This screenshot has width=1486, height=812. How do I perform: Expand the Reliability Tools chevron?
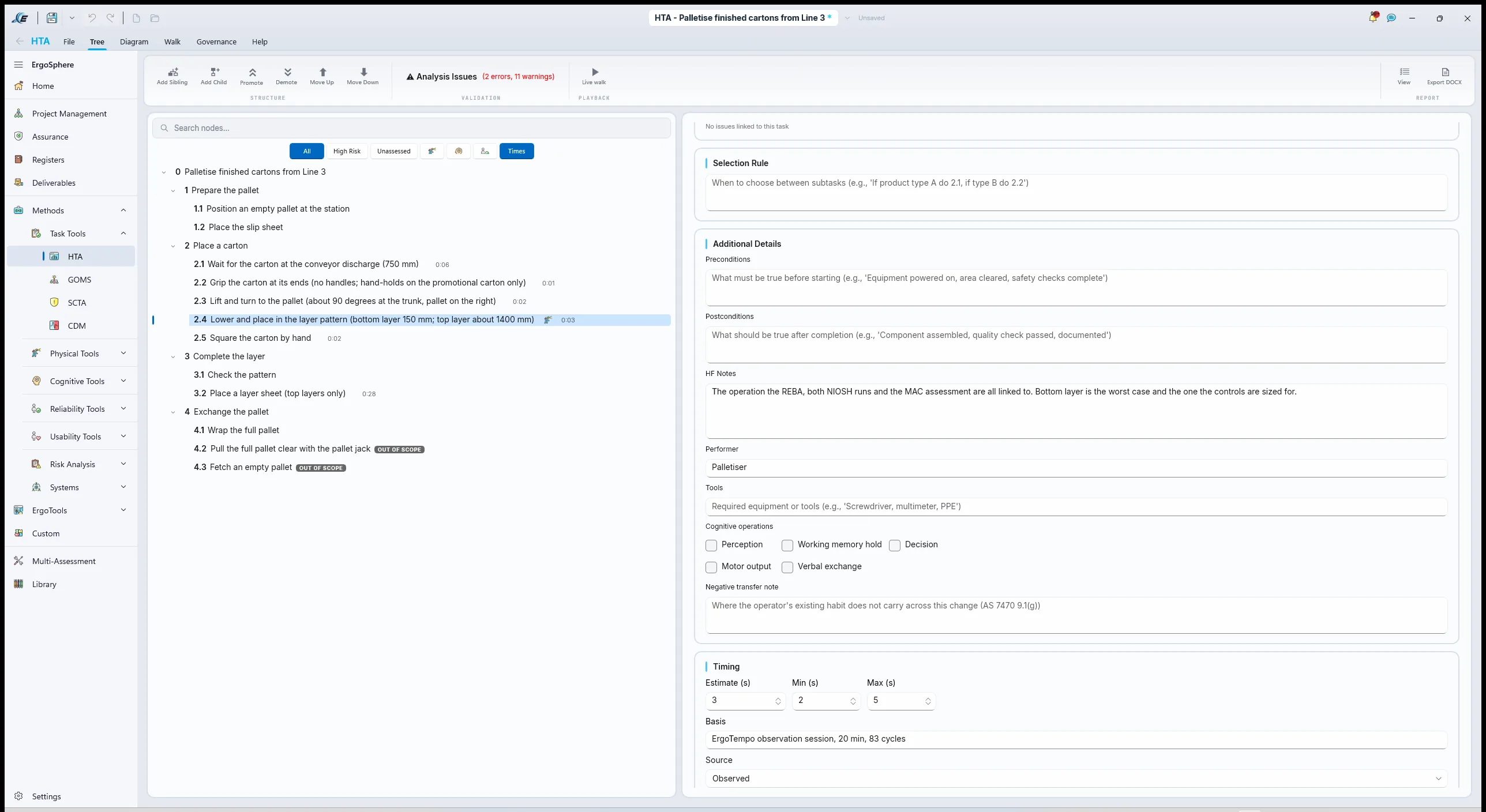(123, 409)
